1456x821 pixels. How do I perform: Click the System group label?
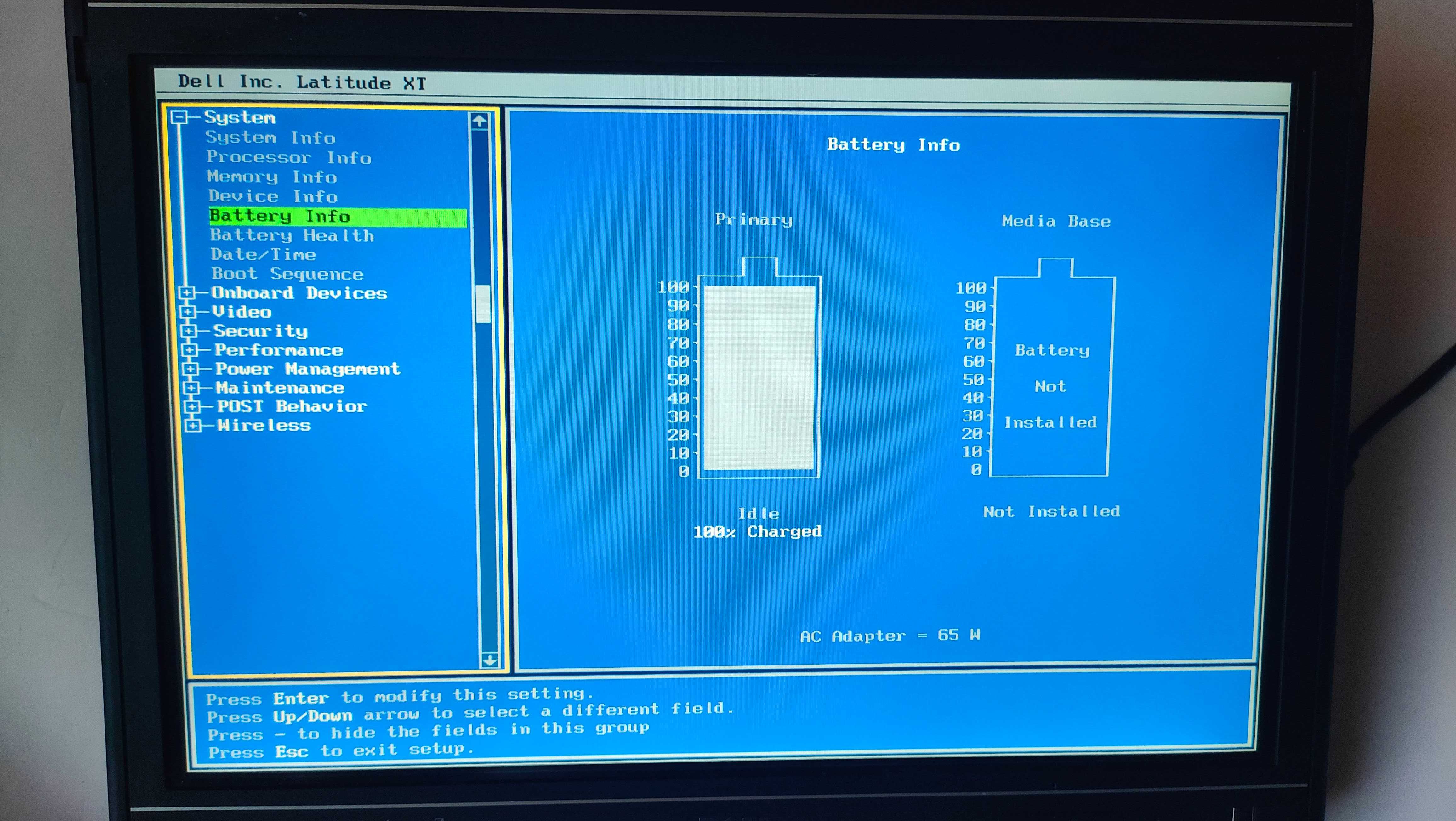click(x=240, y=117)
